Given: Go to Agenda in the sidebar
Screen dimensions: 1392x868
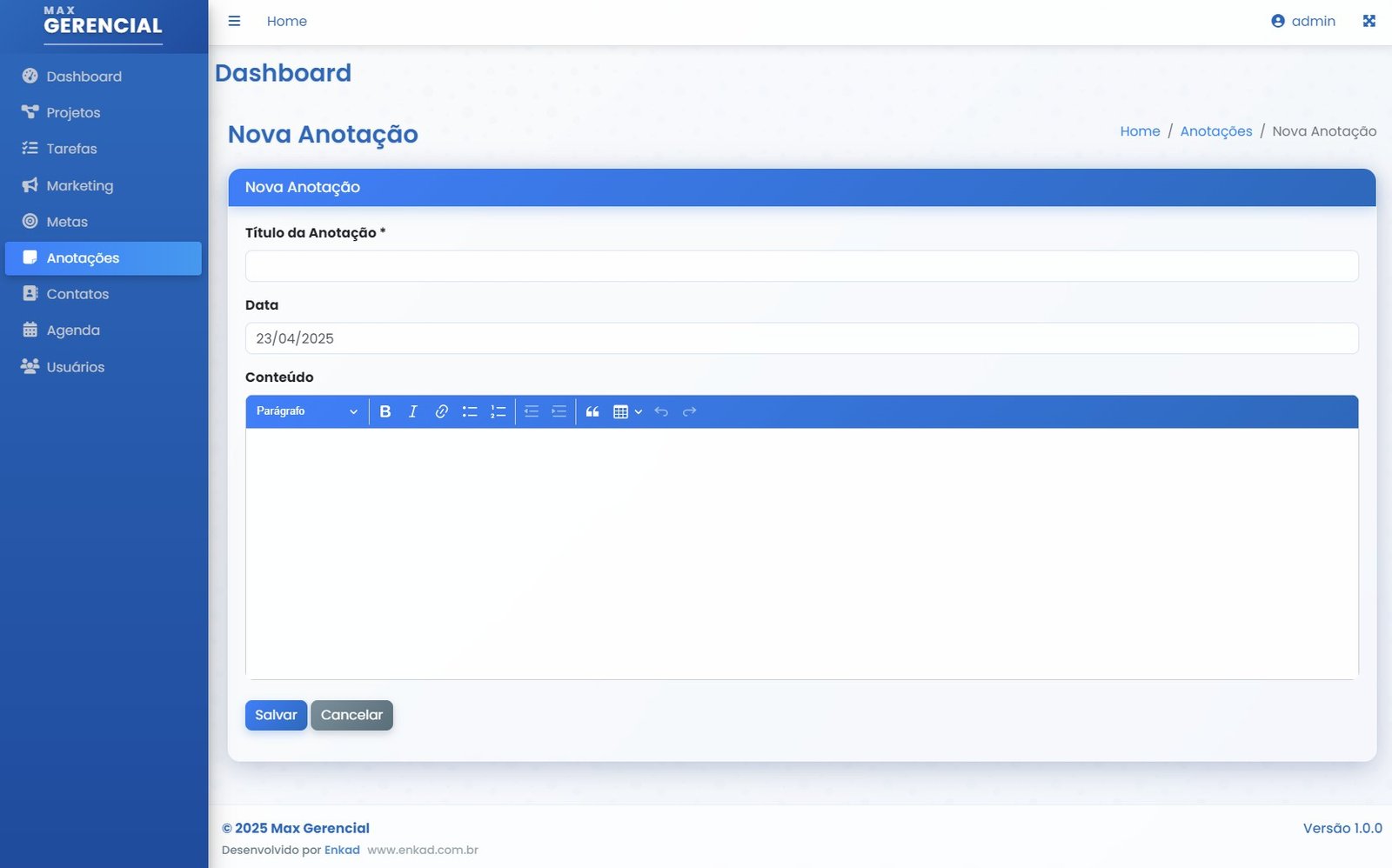Looking at the screenshot, I should pos(73,331).
